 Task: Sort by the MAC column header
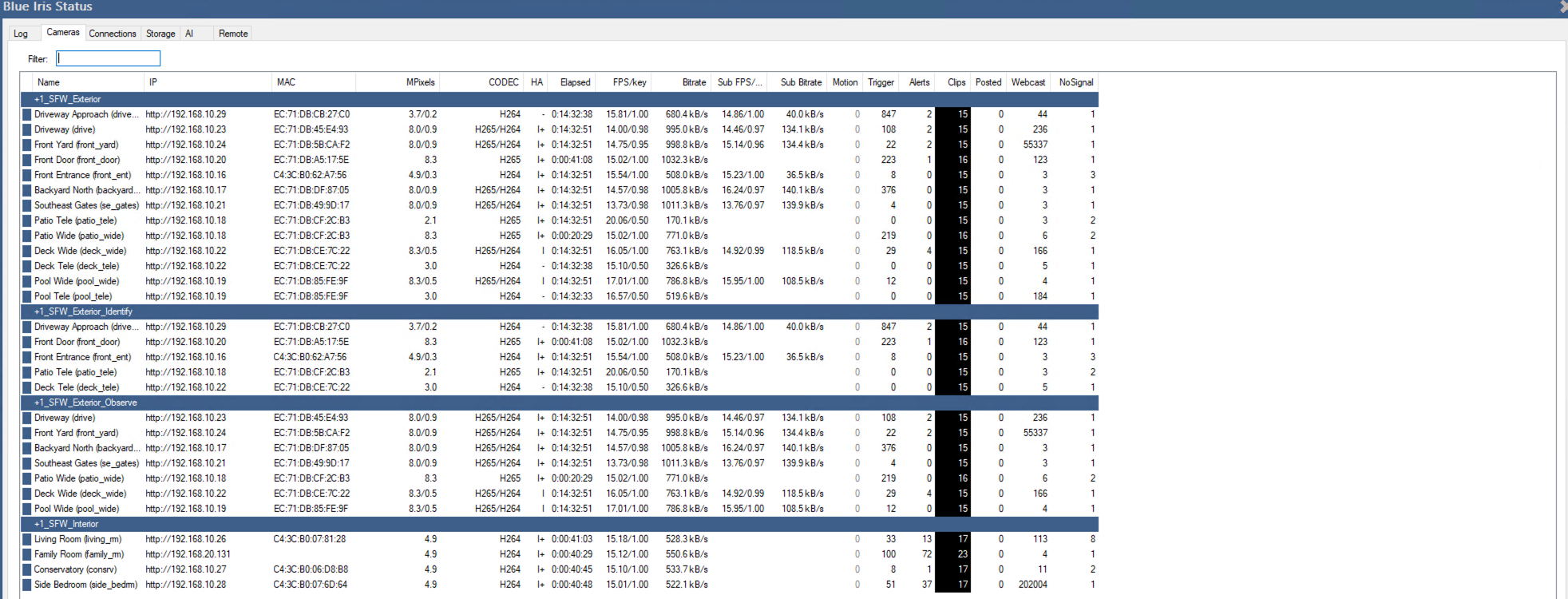(314, 82)
